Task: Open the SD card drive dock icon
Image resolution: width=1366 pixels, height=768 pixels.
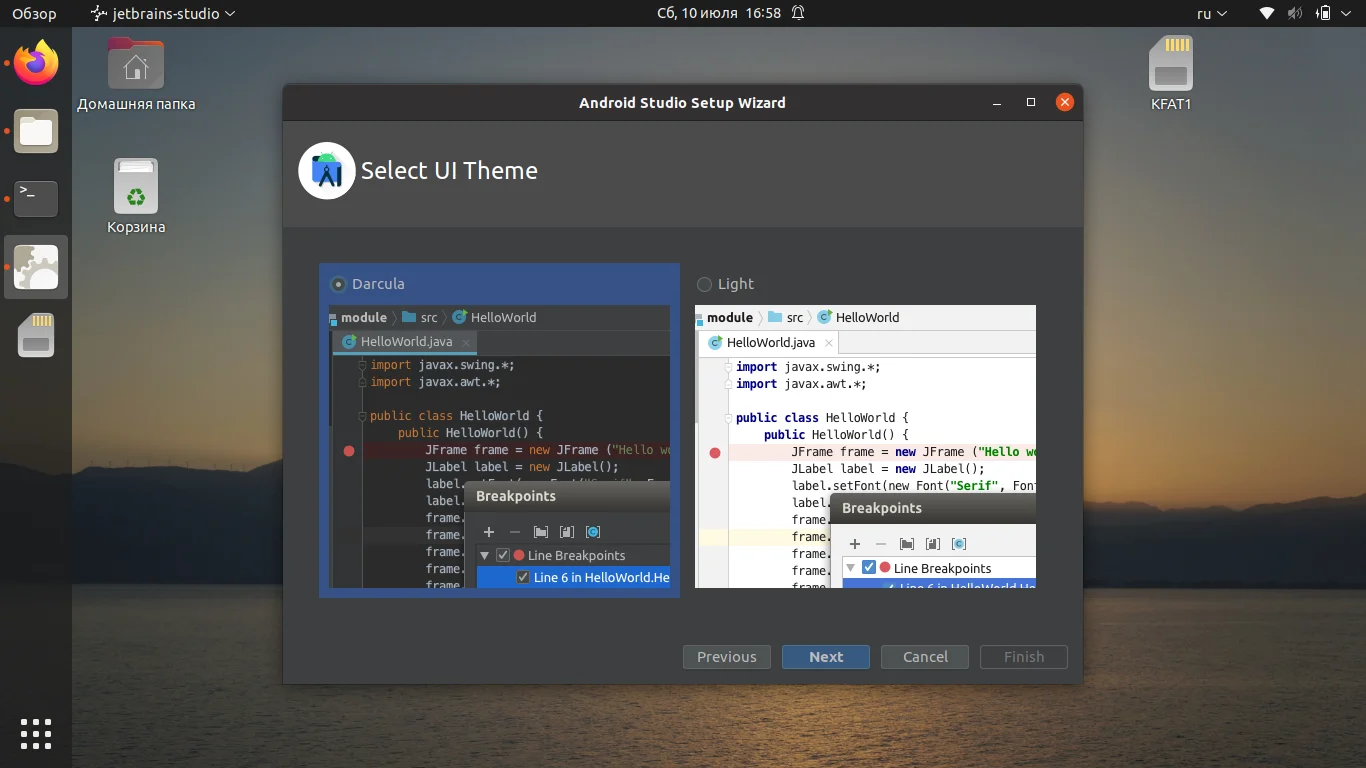Action: (x=36, y=336)
